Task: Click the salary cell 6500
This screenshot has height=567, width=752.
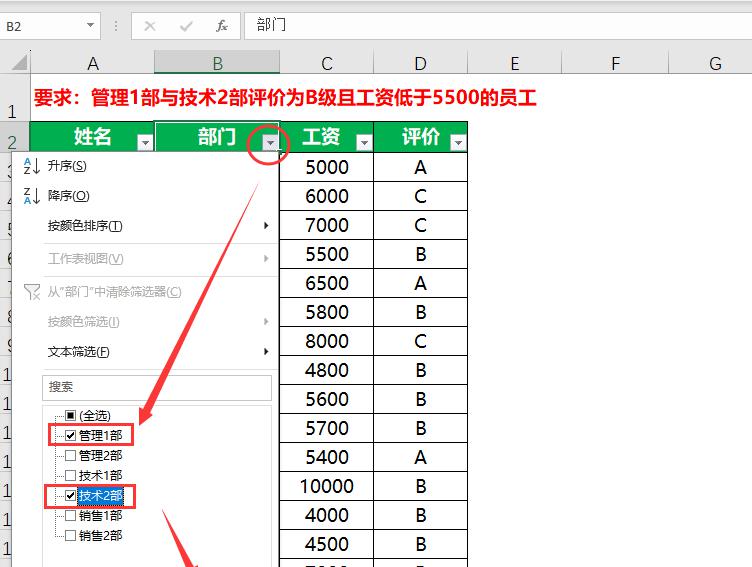Action: (327, 283)
